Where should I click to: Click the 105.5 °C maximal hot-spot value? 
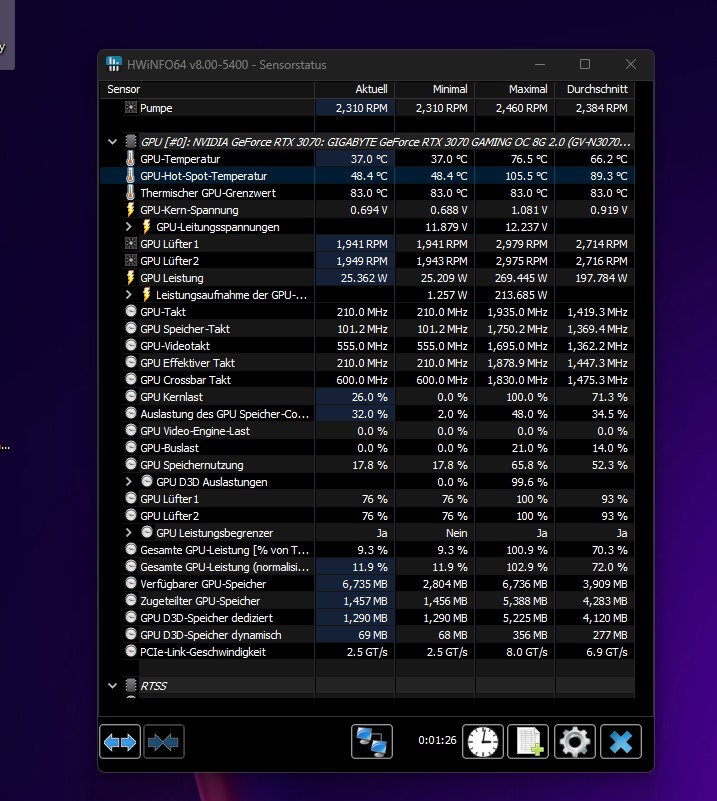point(526,176)
